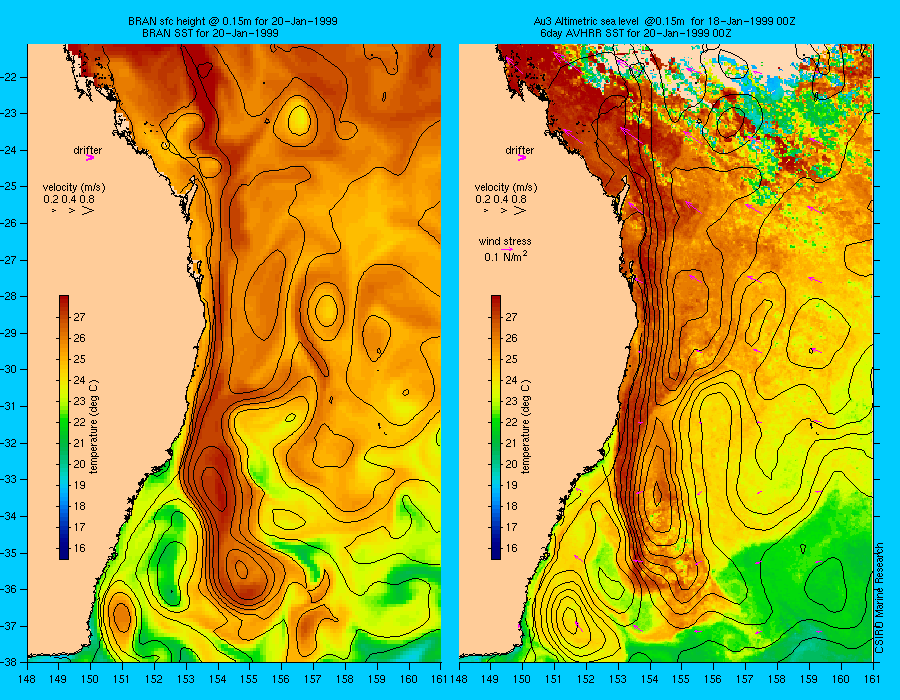The image size is (900, 700).
Task: Click the "16" tick on left color bar
Action: point(79,548)
